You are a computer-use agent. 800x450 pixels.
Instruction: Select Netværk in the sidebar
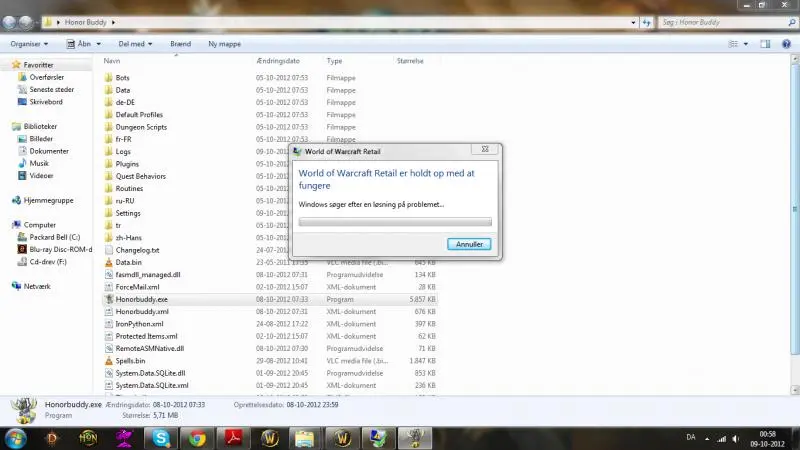point(37,286)
